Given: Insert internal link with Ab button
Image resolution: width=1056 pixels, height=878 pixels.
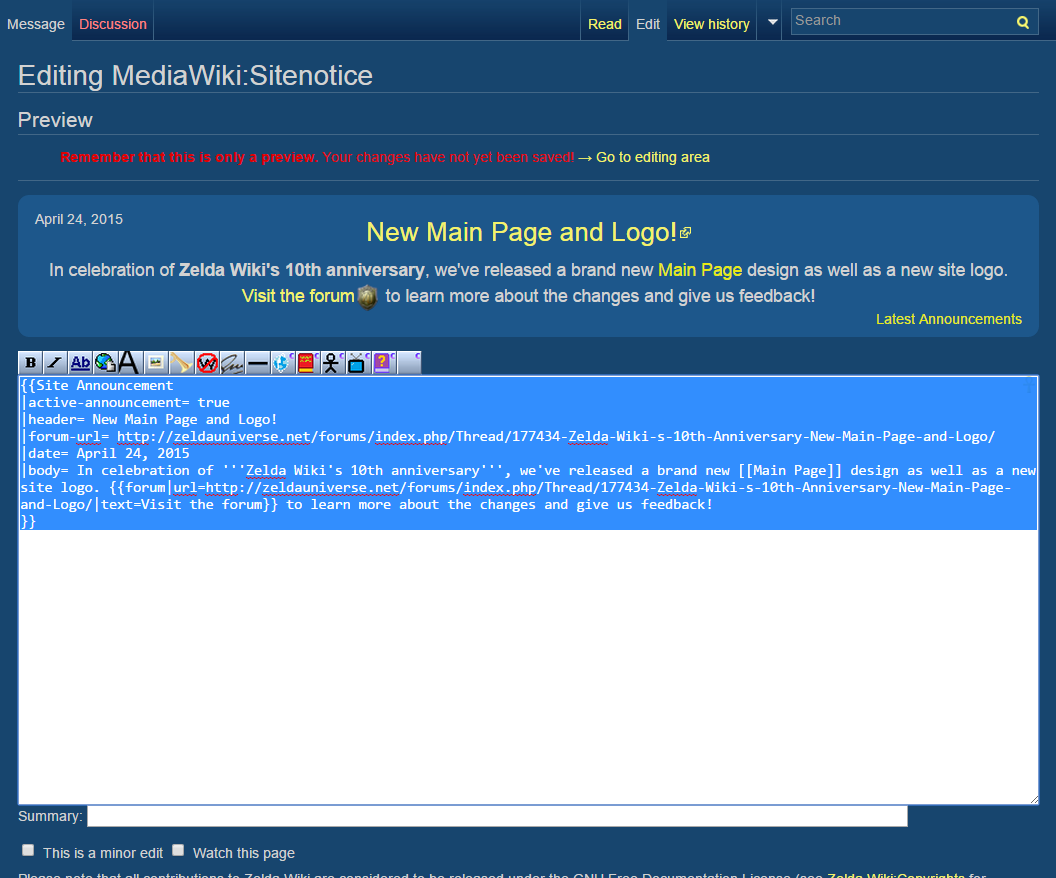Looking at the screenshot, I should point(80,363).
